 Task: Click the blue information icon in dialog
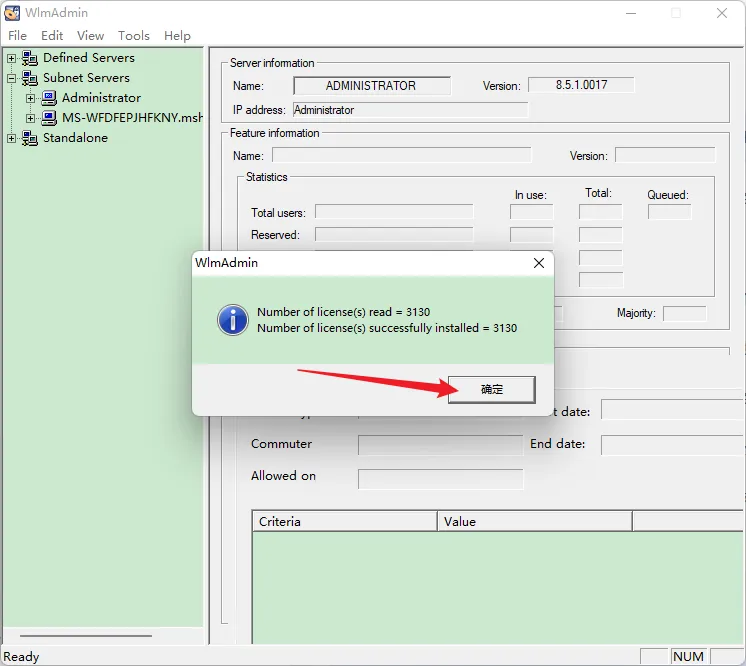click(233, 320)
